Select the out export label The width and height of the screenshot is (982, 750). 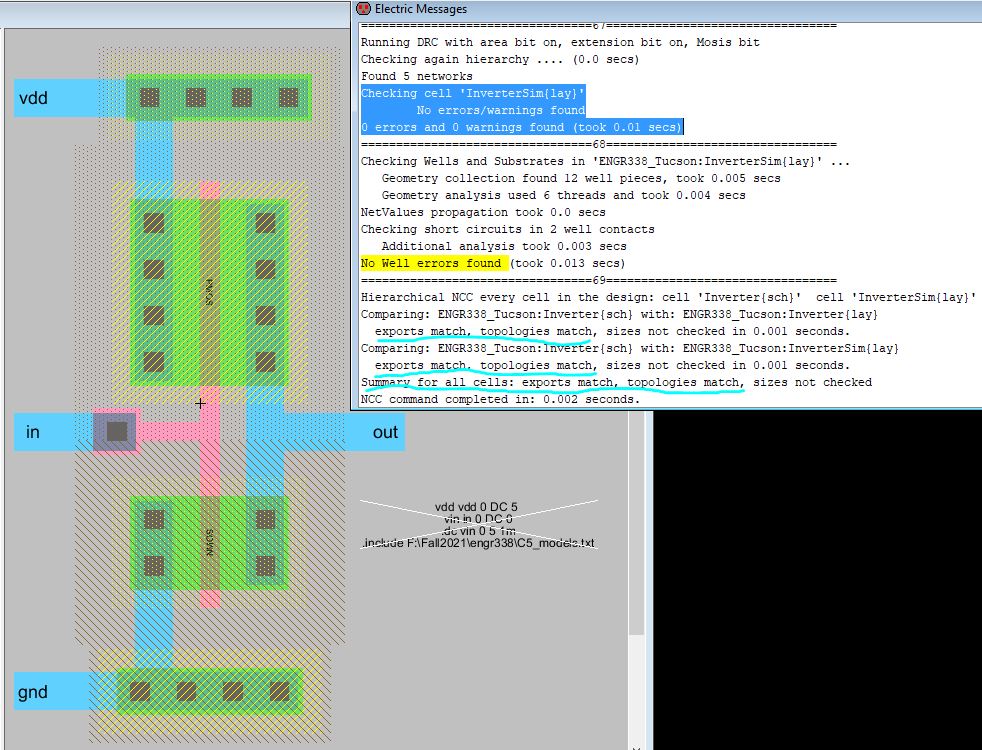385,432
